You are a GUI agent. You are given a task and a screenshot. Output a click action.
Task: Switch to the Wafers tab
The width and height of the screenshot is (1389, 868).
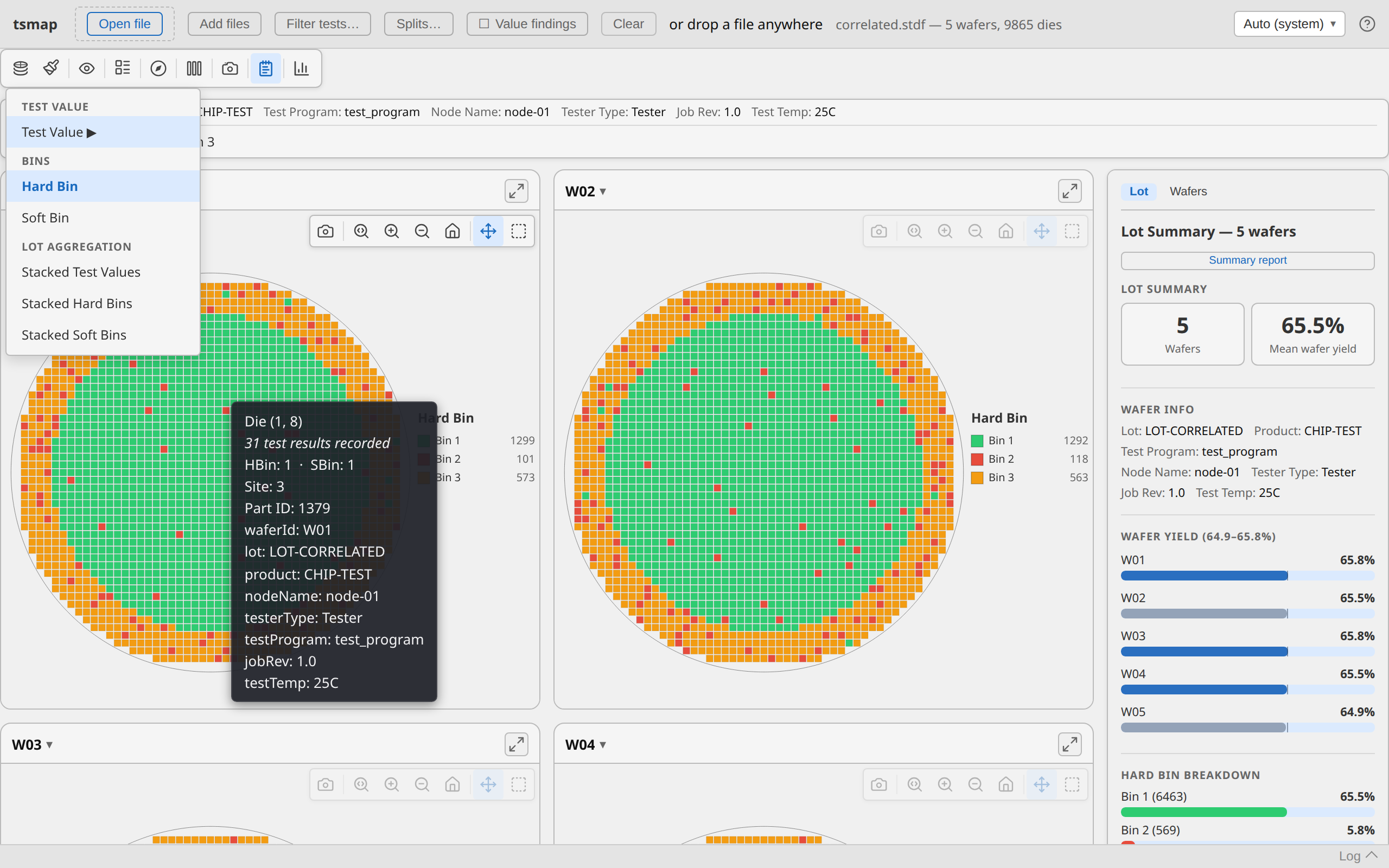coord(1188,191)
